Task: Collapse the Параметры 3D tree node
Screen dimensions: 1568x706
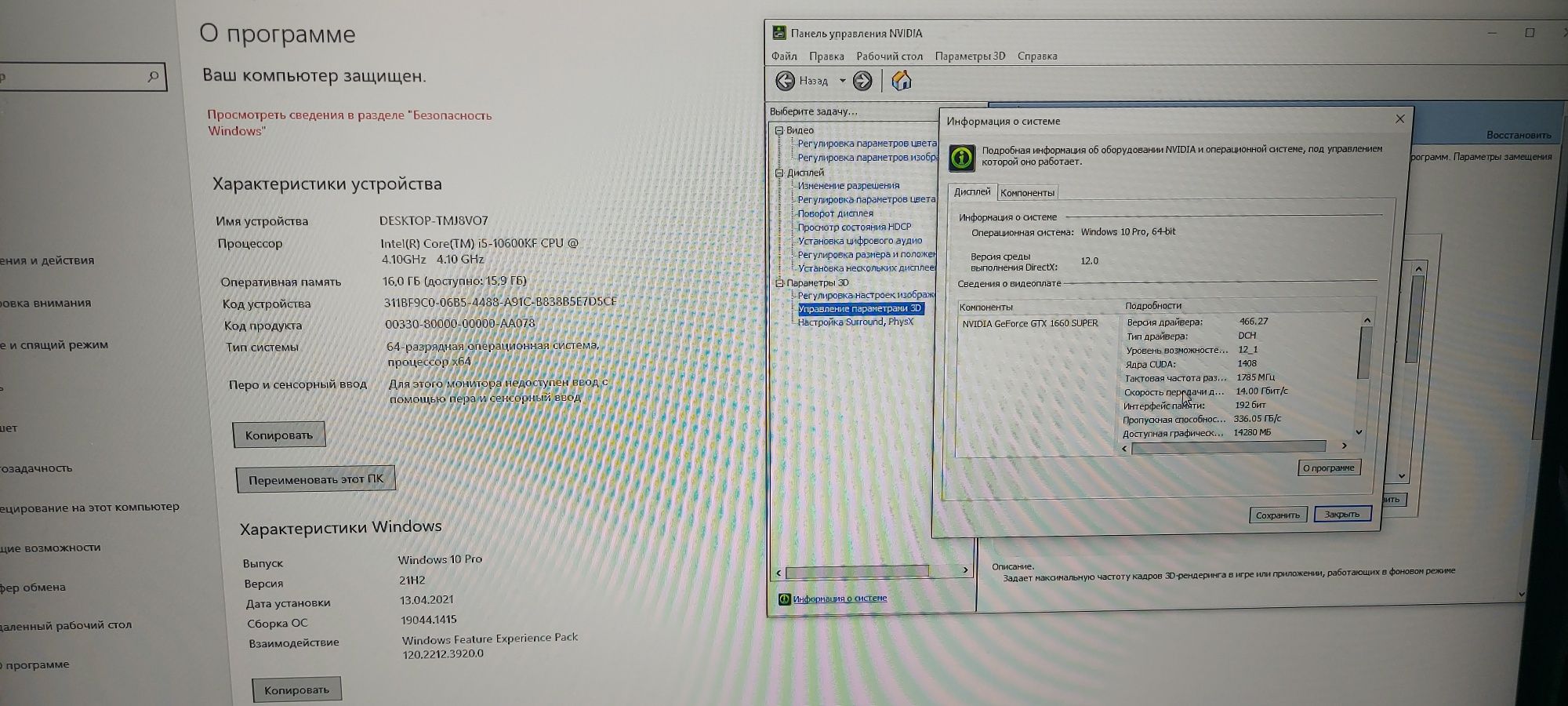Action: click(779, 283)
